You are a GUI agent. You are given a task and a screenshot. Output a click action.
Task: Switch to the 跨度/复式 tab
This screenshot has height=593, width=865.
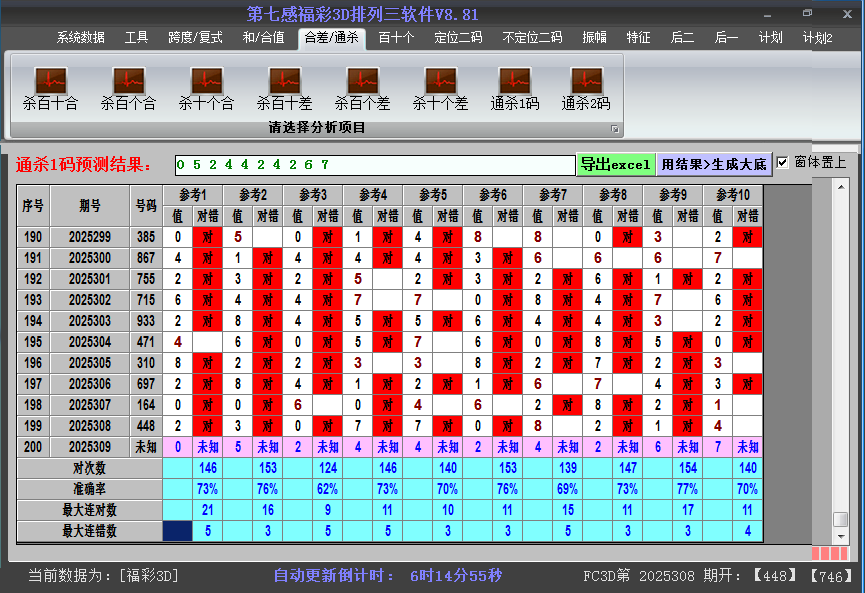pyautogui.click(x=195, y=38)
